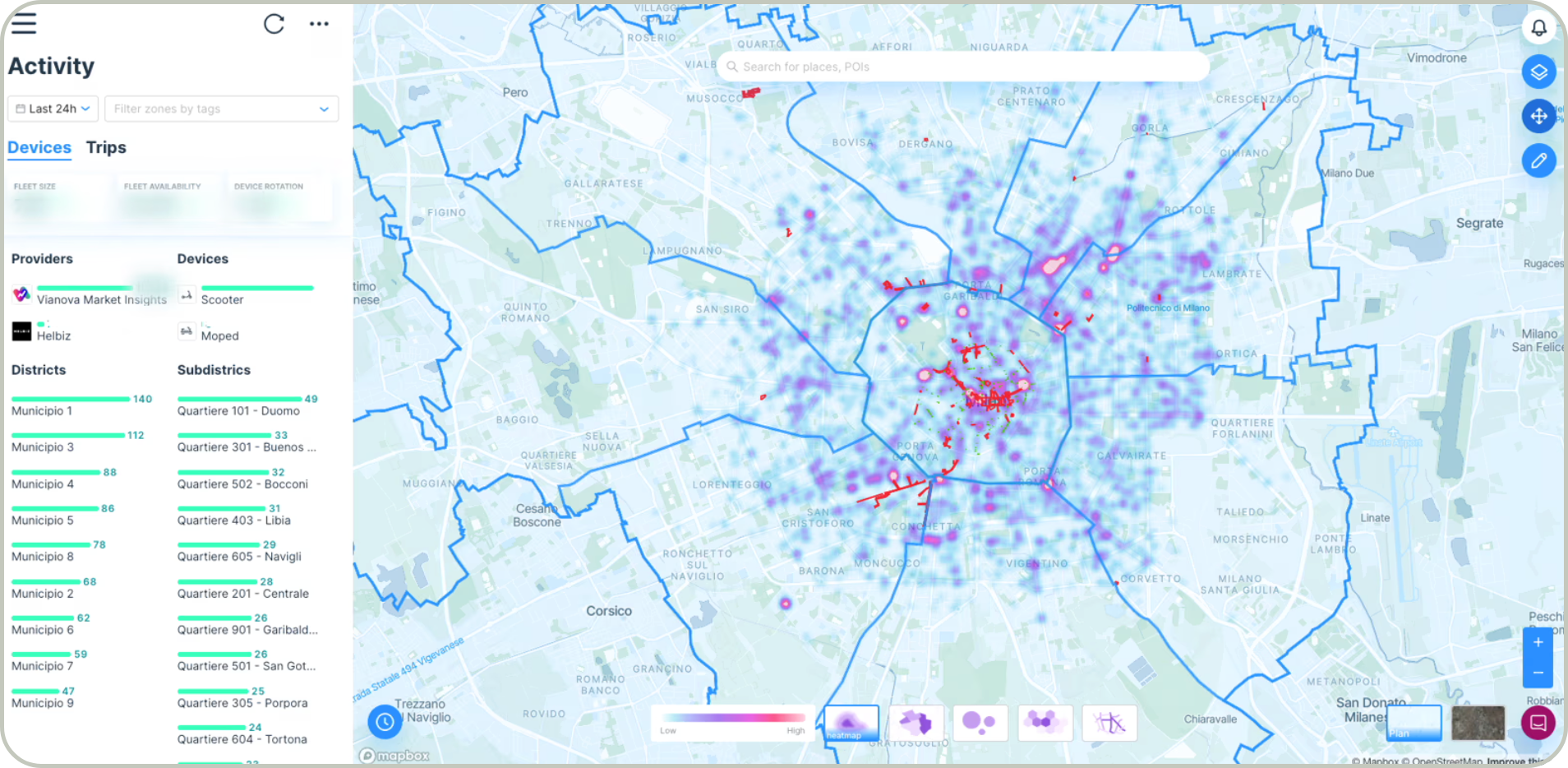Viewport: 1568px width, 768px height.
Task: Open the notifications bell
Action: (x=1538, y=28)
